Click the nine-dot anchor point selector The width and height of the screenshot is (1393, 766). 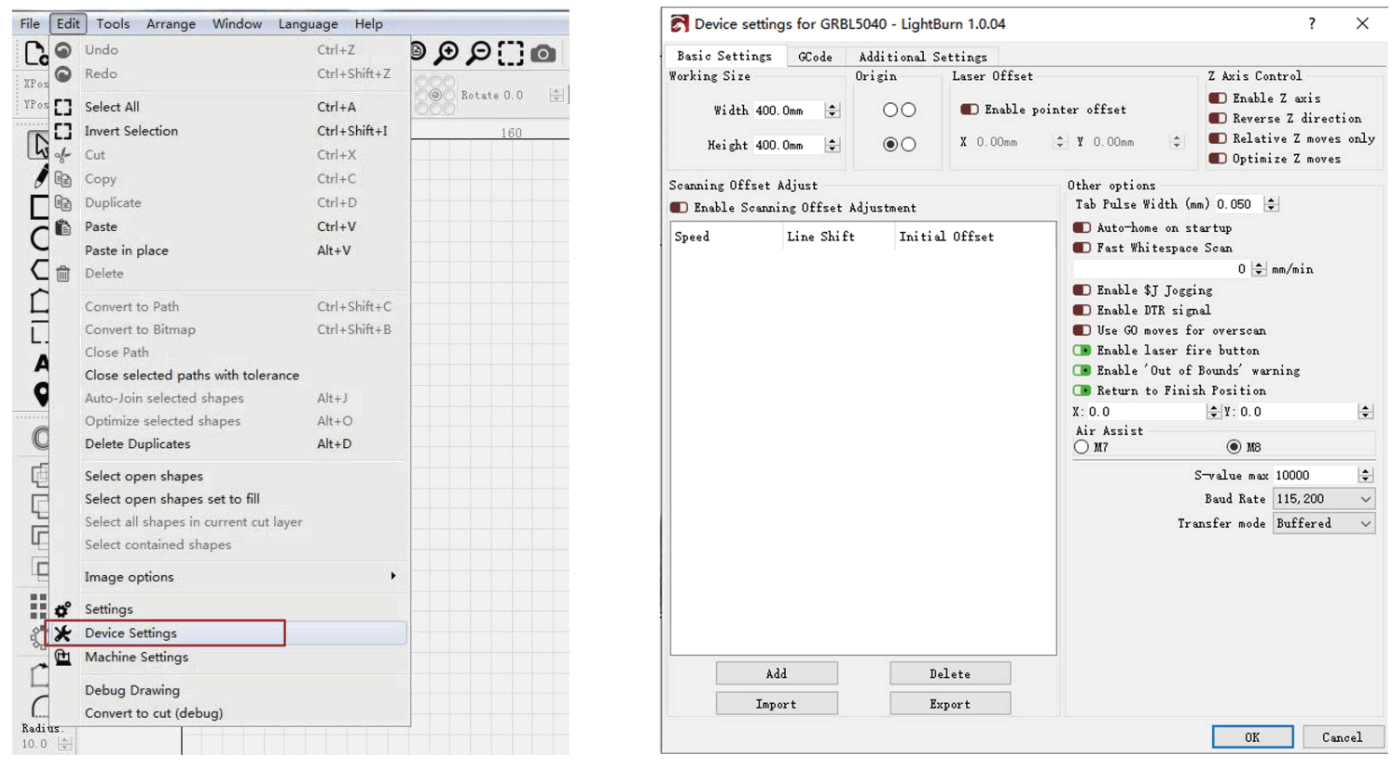pyautogui.click(x=435, y=95)
